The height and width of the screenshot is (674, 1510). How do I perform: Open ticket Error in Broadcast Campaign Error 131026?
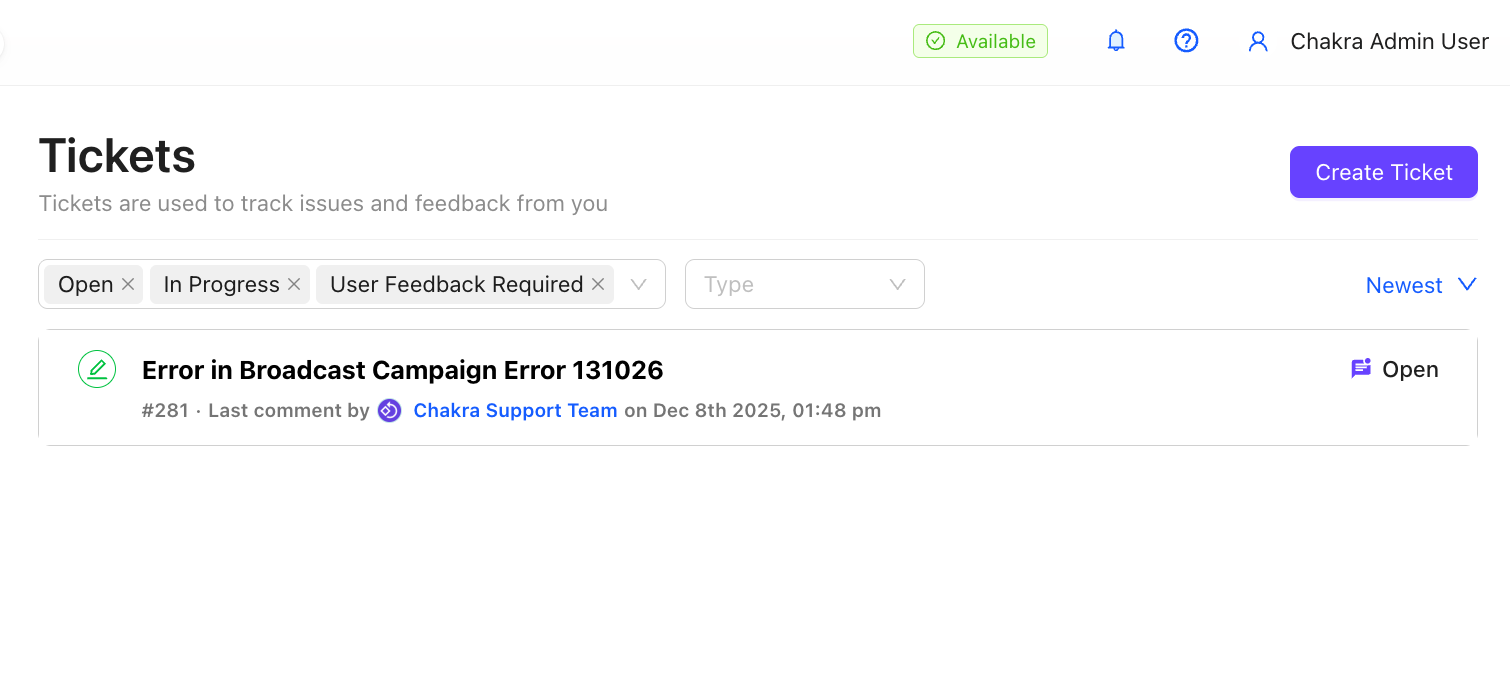pyautogui.click(x=402, y=370)
